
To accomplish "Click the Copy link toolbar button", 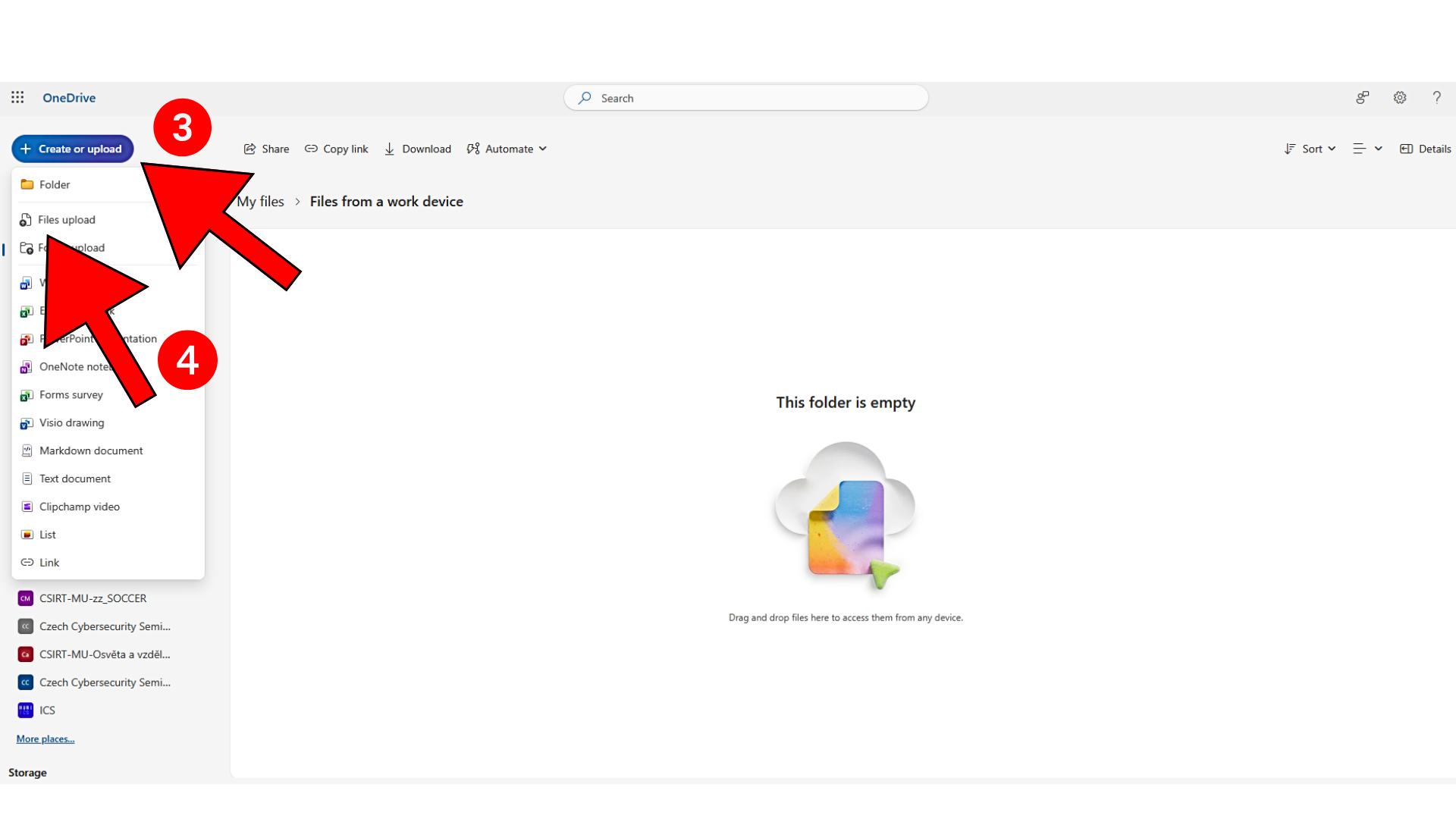I will [337, 149].
